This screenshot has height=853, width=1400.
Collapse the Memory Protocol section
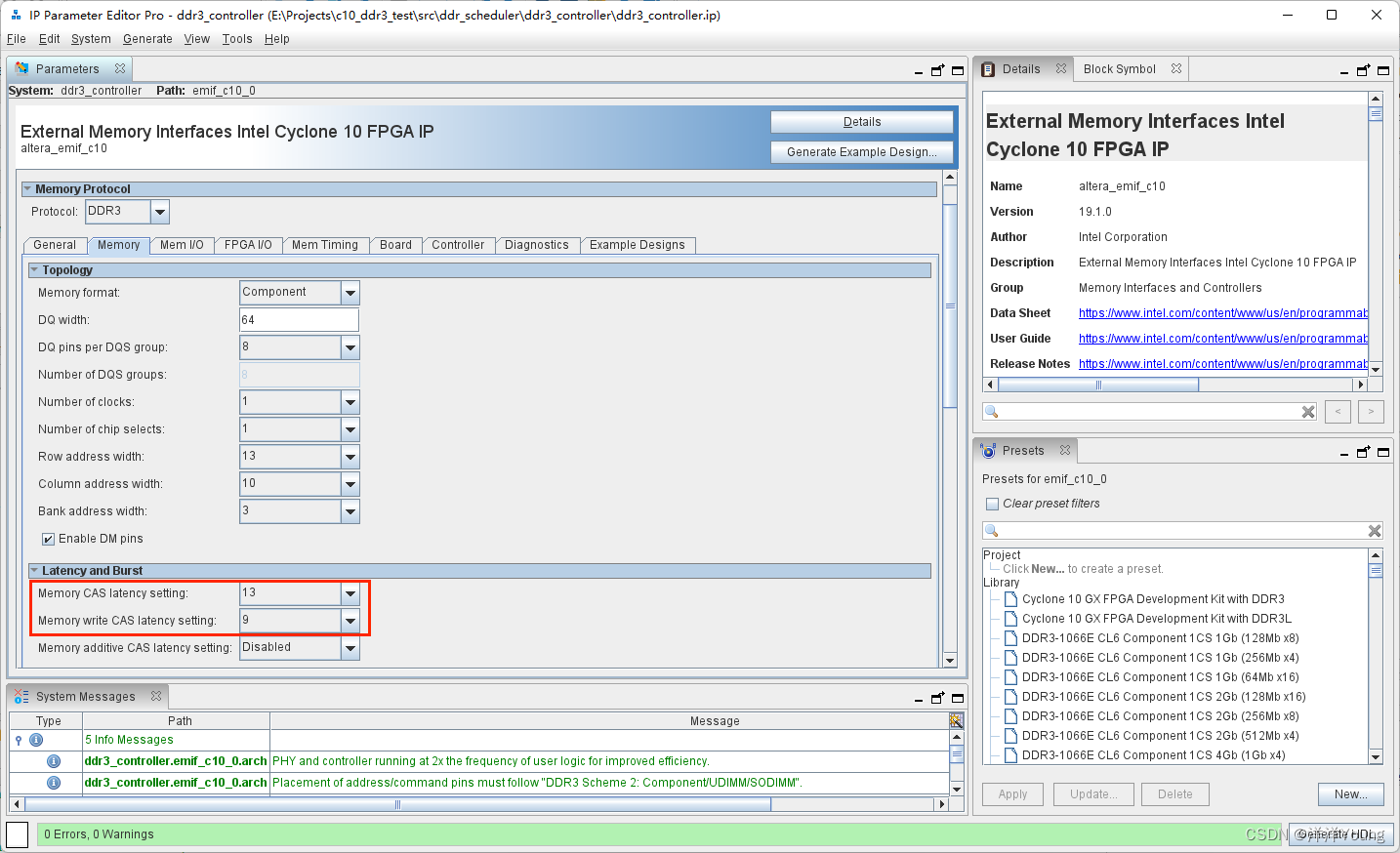[x=27, y=189]
